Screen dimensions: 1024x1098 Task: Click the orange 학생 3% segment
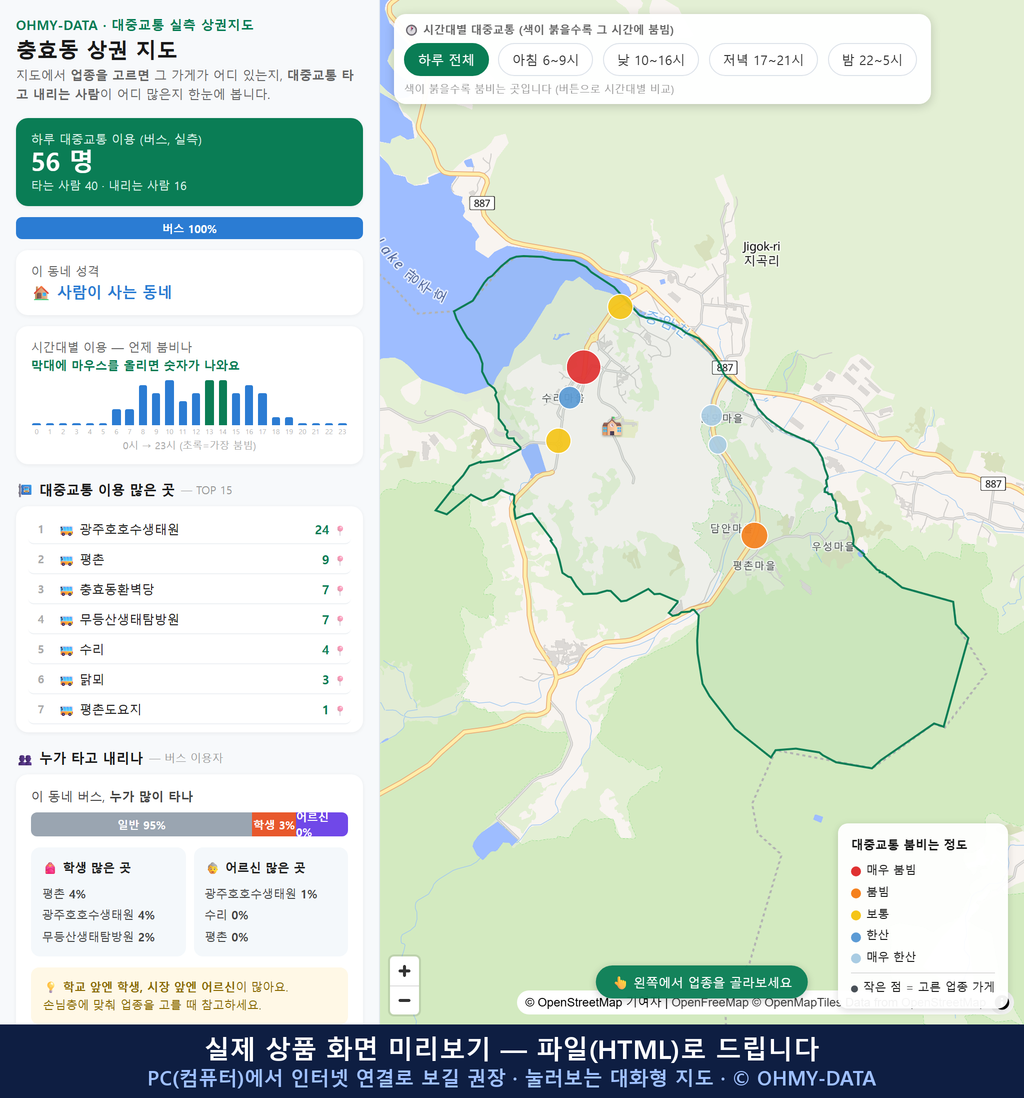(274, 824)
